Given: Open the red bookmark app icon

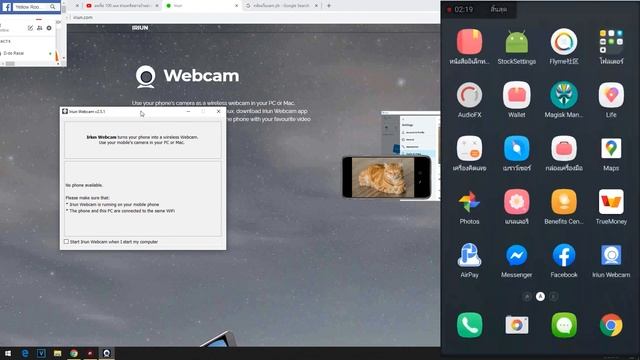Looking at the screenshot, I should coord(469,42).
